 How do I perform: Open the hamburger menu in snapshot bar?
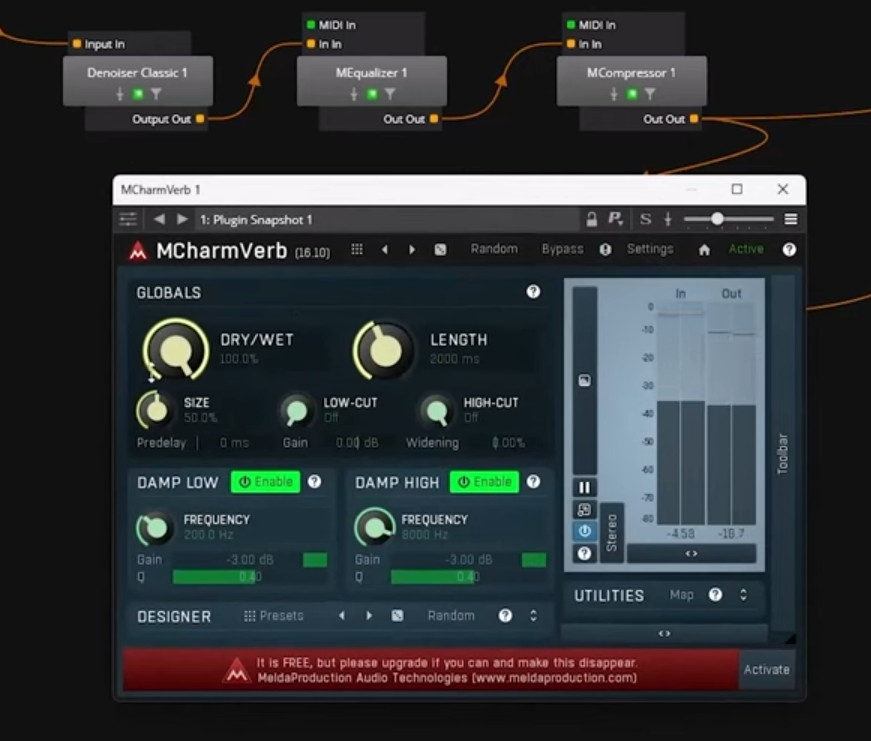click(x=791, y=219)
